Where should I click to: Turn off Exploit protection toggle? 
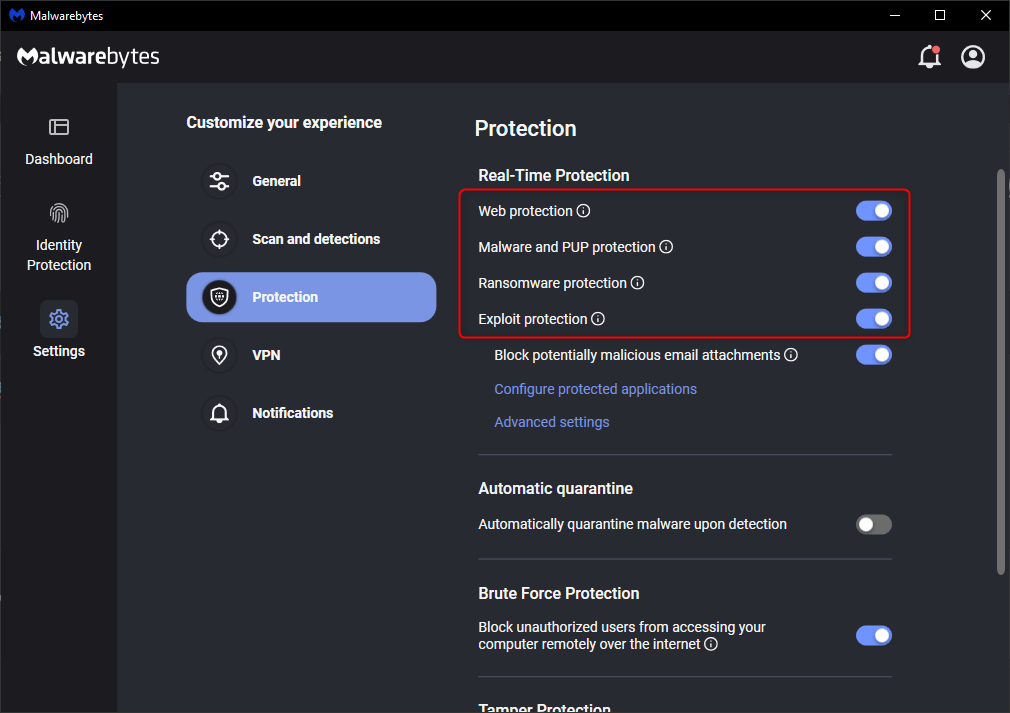873,319
